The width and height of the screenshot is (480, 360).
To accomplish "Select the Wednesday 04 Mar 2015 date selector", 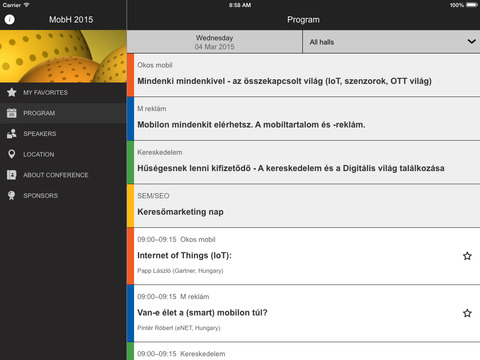I will tap(214, 42).
